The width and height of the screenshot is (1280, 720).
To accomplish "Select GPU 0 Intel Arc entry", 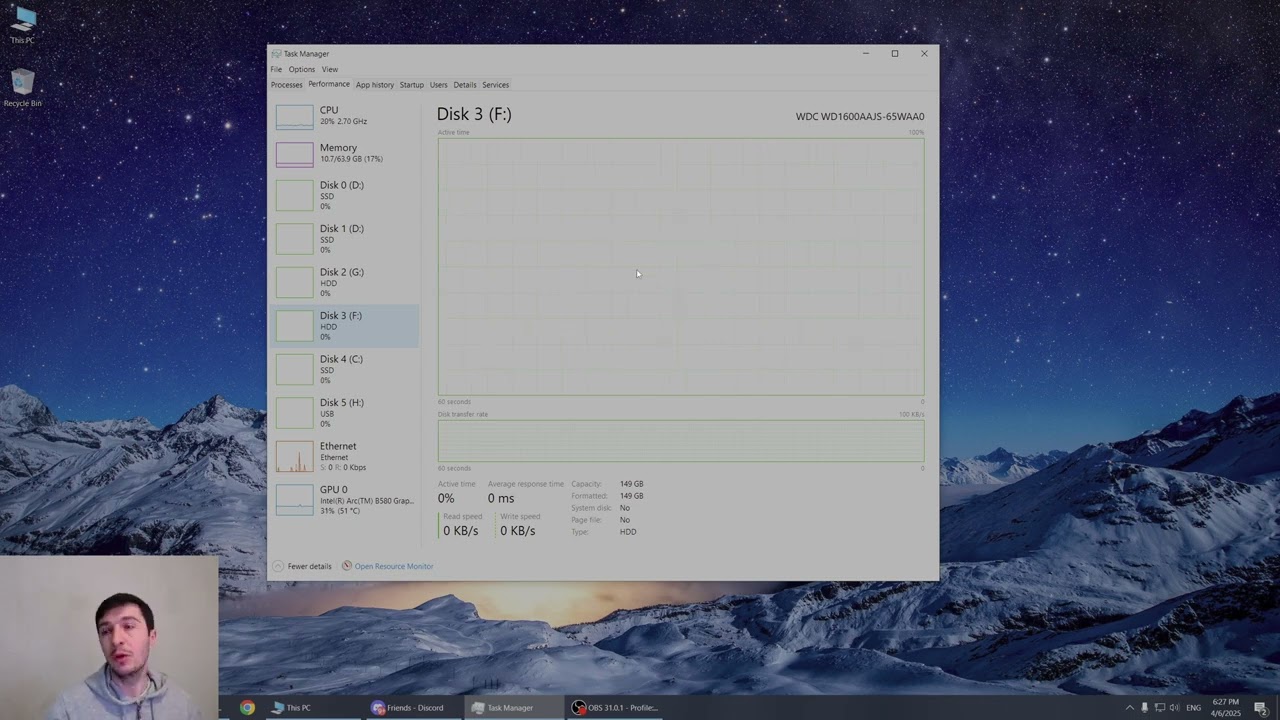I will (x=345, y=500).
